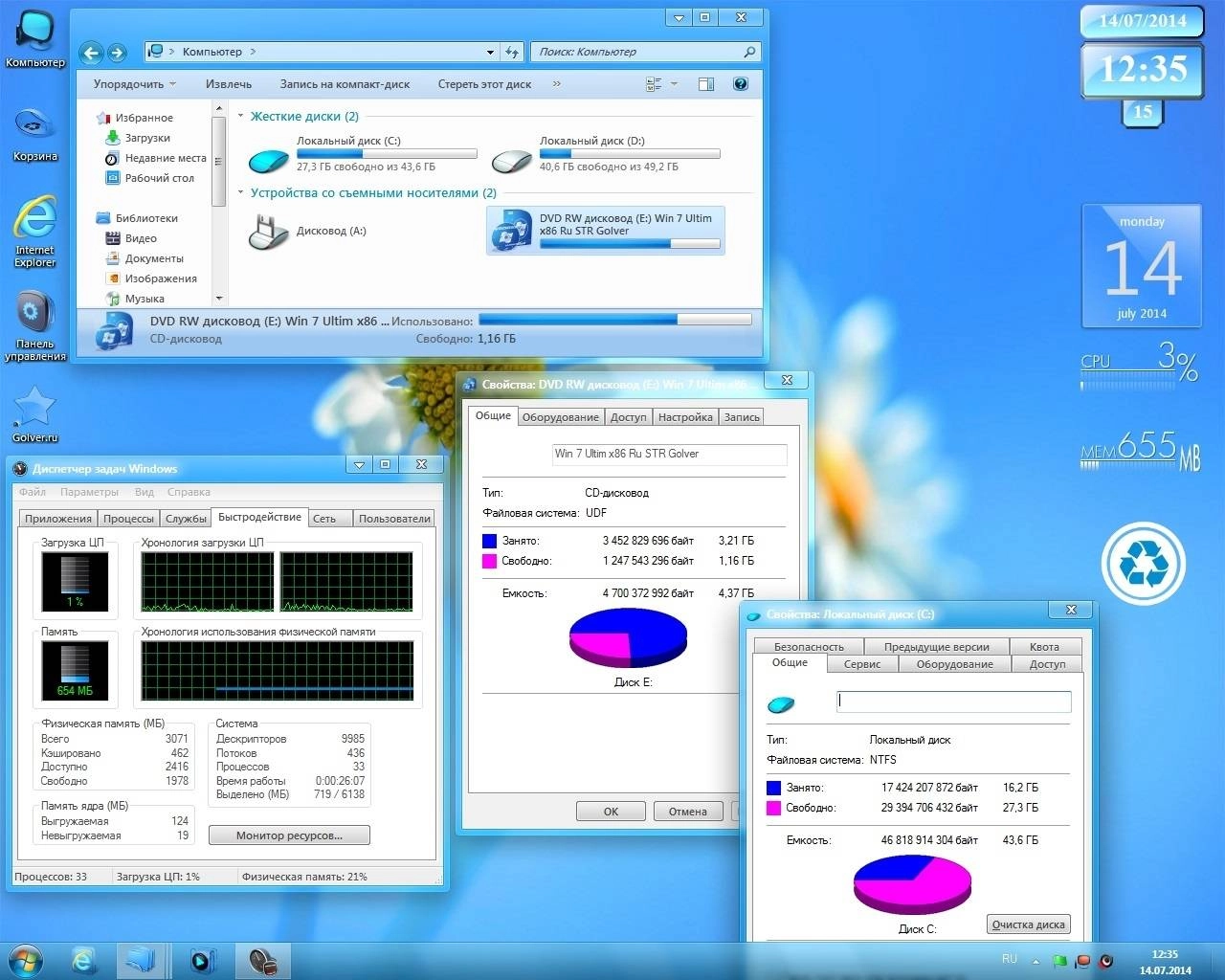Open the Корзина desktop icon
Viewport: 1225px width, 980px height.
tap(35, 134)
